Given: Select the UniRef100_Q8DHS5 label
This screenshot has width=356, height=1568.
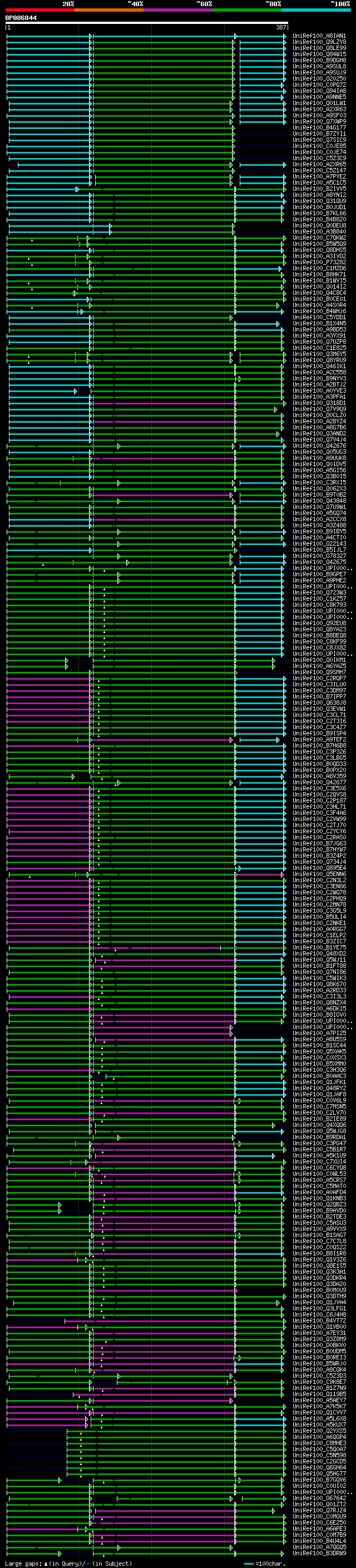Looking at the screenshot, I should (319, 250).
